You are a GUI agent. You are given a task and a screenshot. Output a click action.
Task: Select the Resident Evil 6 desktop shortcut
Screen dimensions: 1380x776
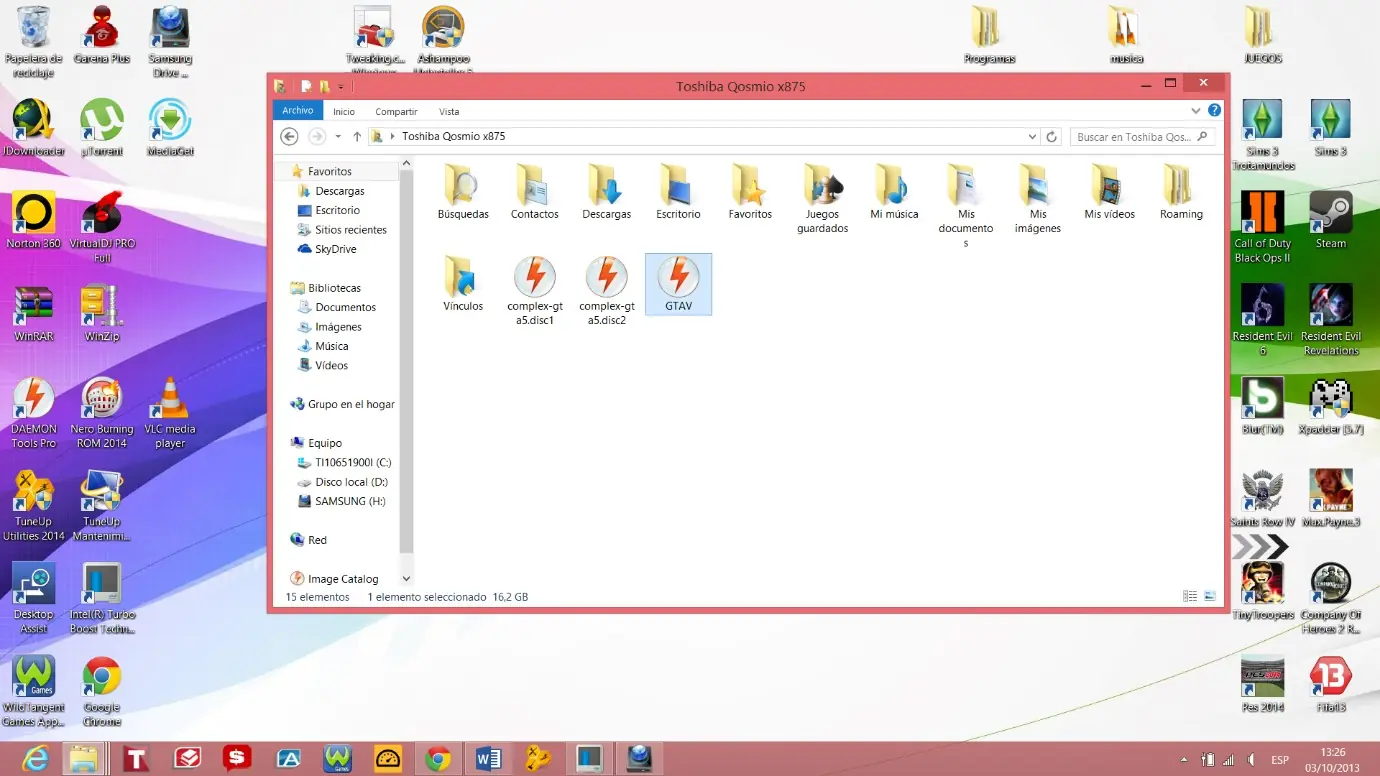pyautogui.click(x=1262, y=321)
